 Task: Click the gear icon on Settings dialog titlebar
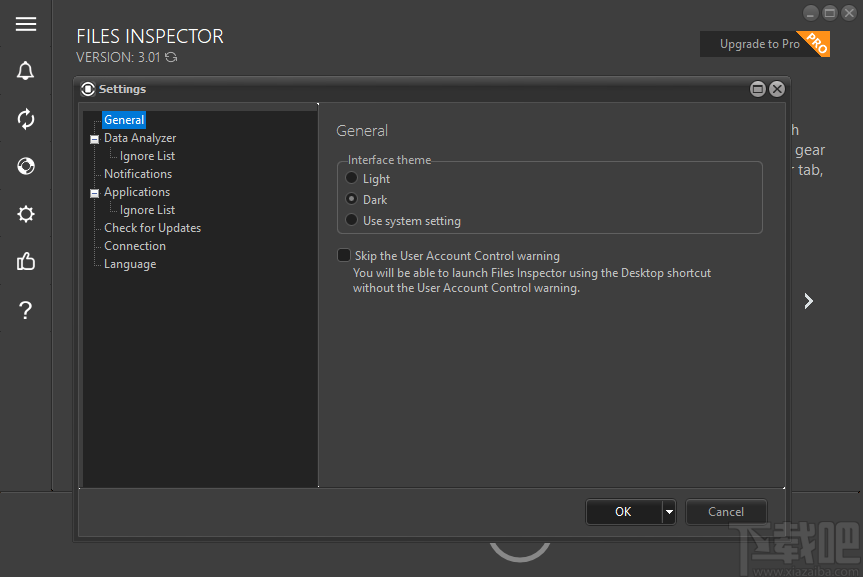coord(87,89)
